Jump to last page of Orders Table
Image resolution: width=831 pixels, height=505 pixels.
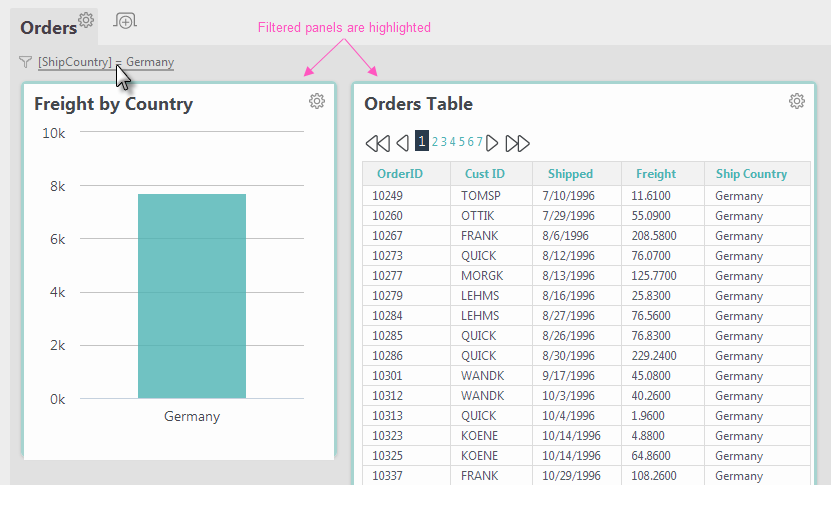[517, 143]
